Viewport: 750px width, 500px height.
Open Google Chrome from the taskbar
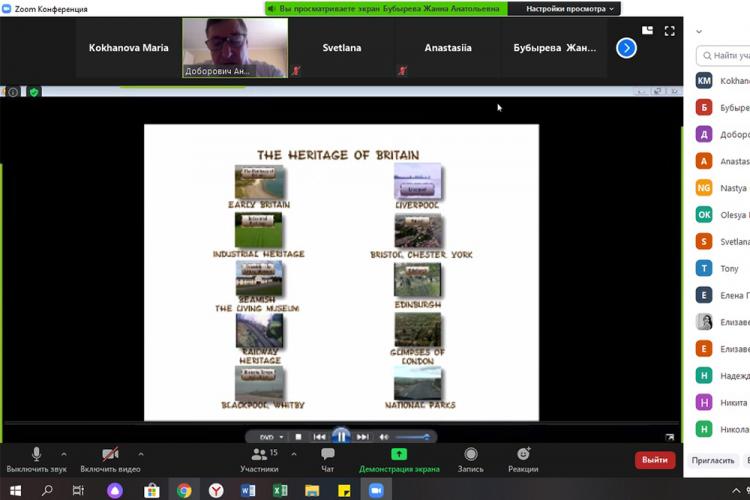pyautogui.click(x=184, y=490)
